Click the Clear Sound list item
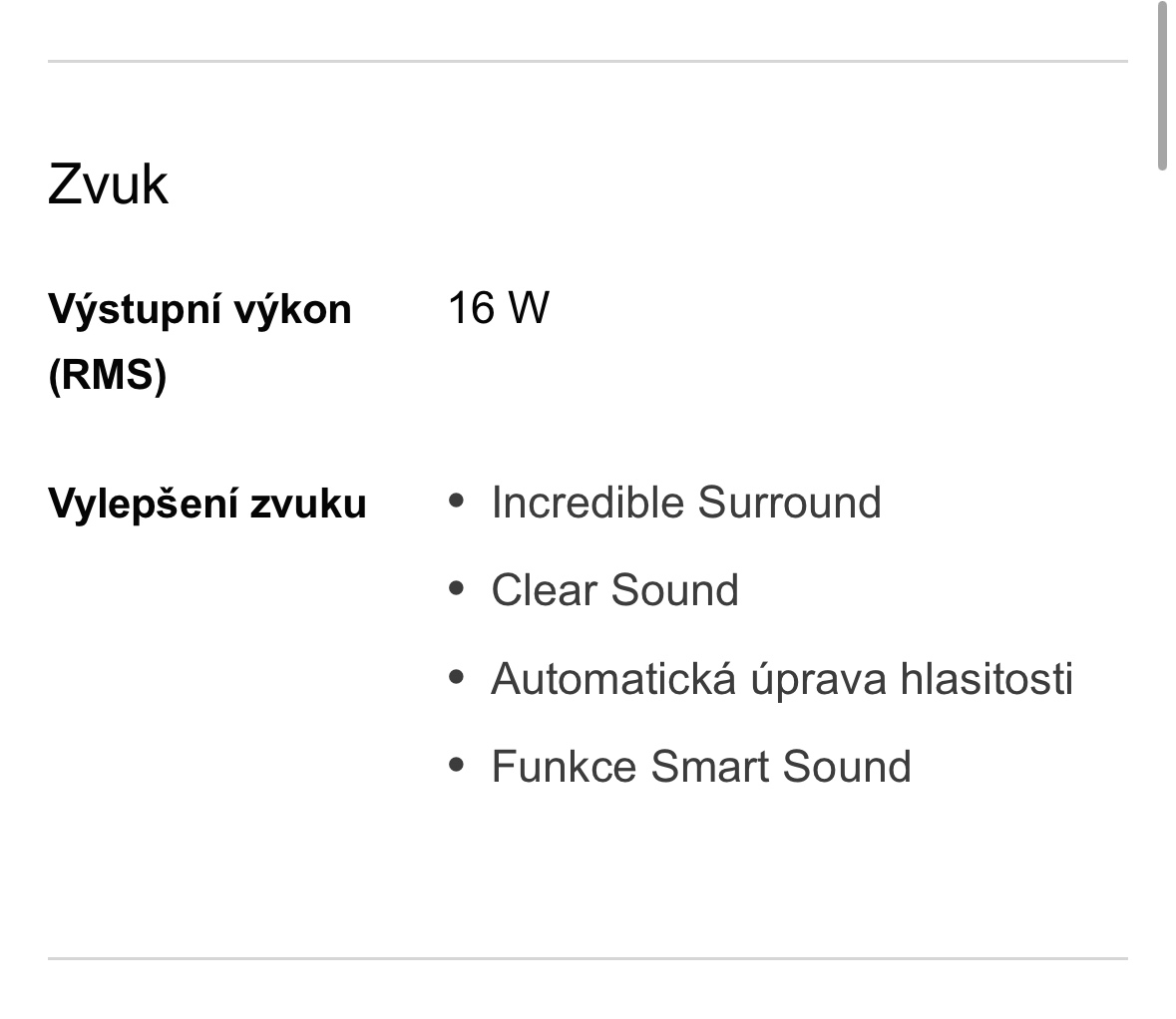Screen dimensions: 1176x1019 click(x=614, y=590)
